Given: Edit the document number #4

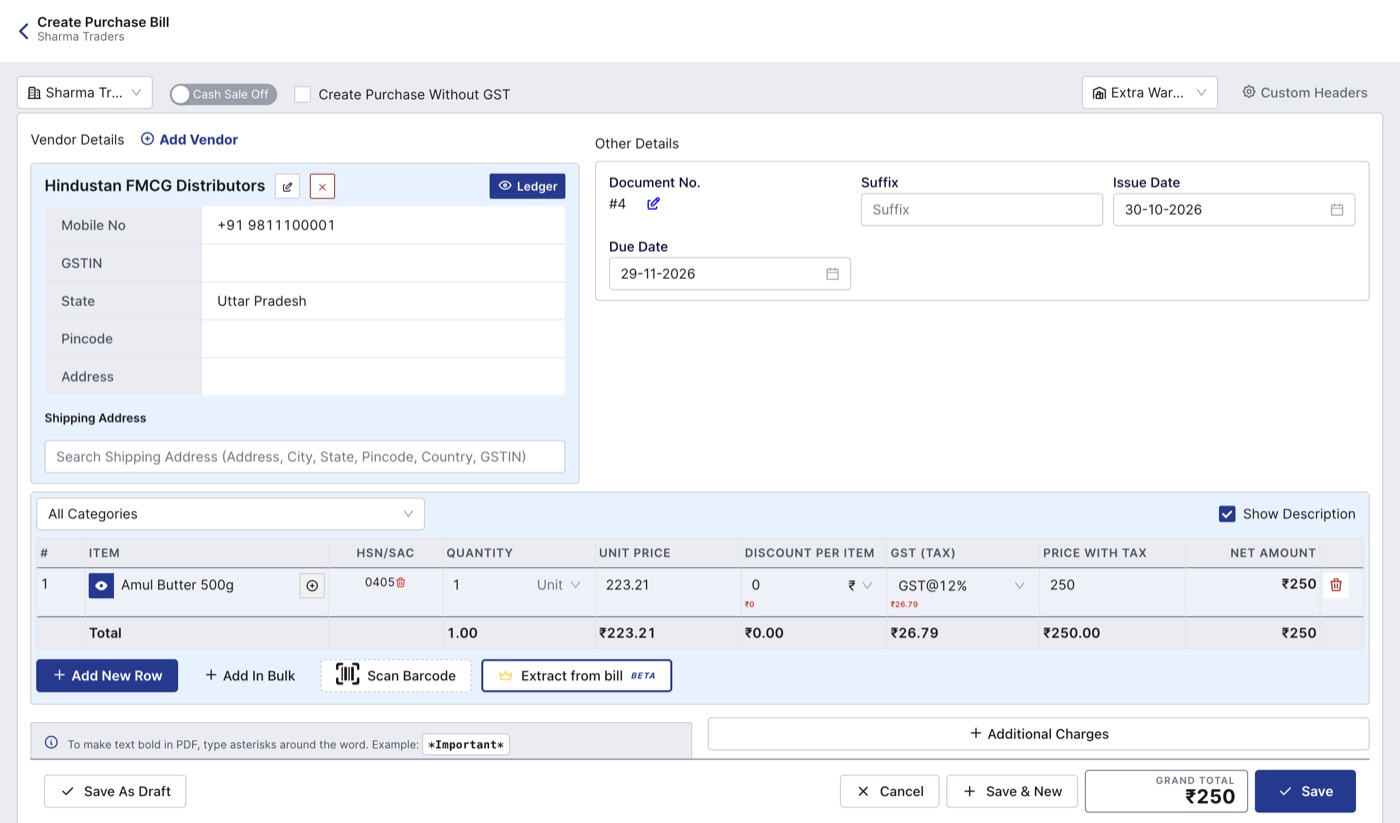Looking at the screenshot, I should (653, 204).
